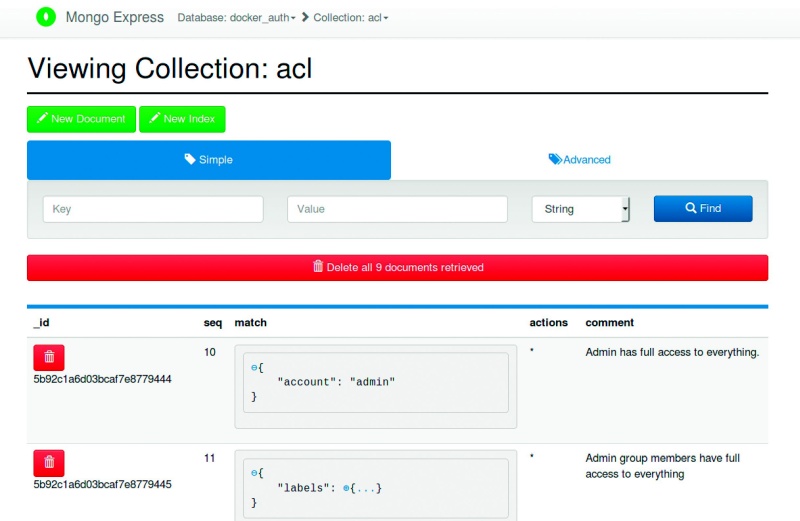Open the Collection: acl dropdown

pyautogui.click(x=351, y=18)
